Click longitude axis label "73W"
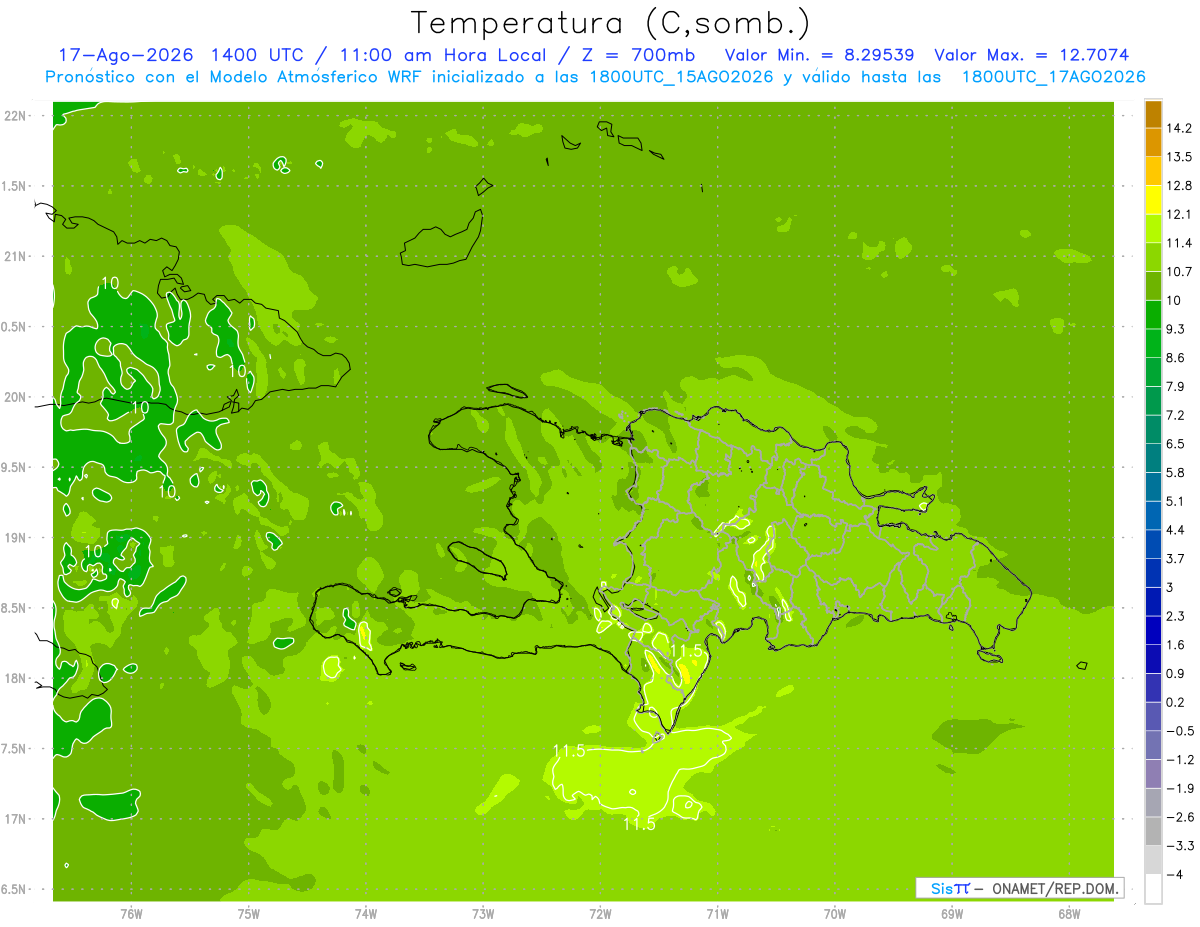 [483, 914]
